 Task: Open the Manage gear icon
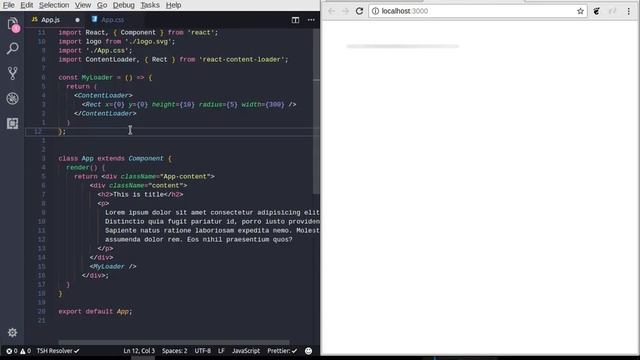pyautogui.click(x=13, y=333)
